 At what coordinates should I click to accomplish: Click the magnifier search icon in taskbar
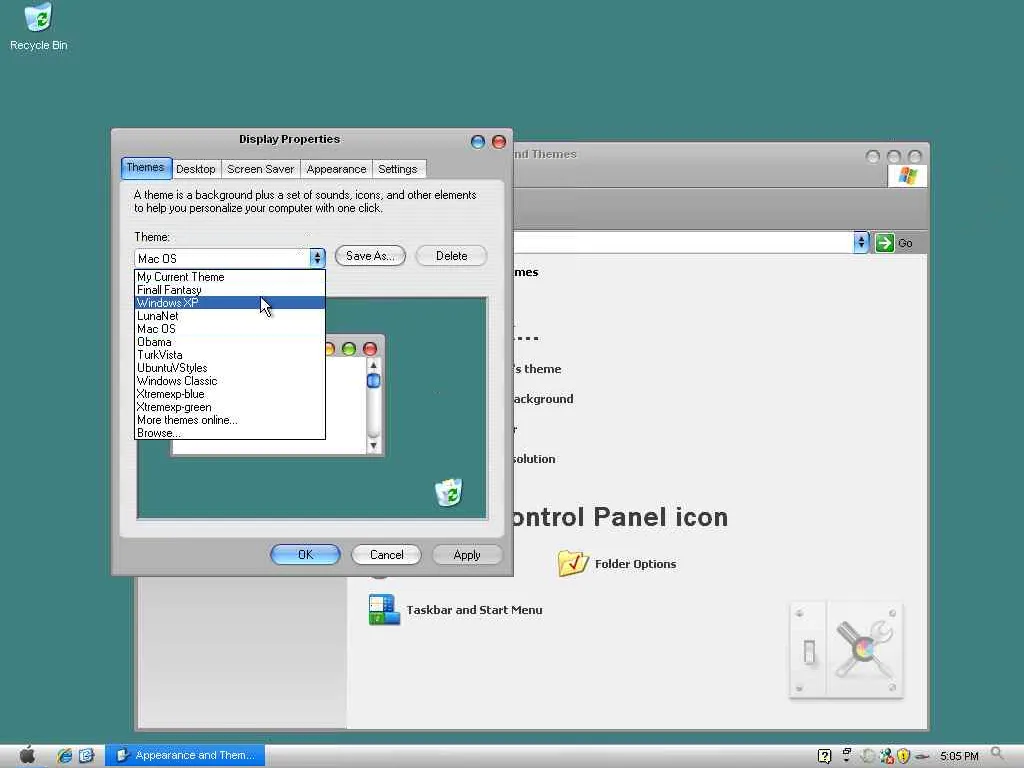click(x=997, y=754)
